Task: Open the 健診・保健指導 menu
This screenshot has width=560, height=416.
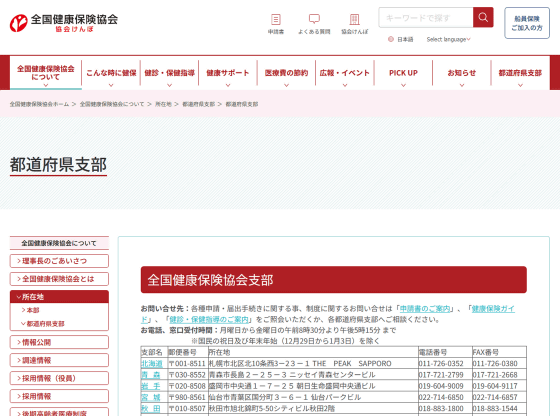Action: coord(169,73)
